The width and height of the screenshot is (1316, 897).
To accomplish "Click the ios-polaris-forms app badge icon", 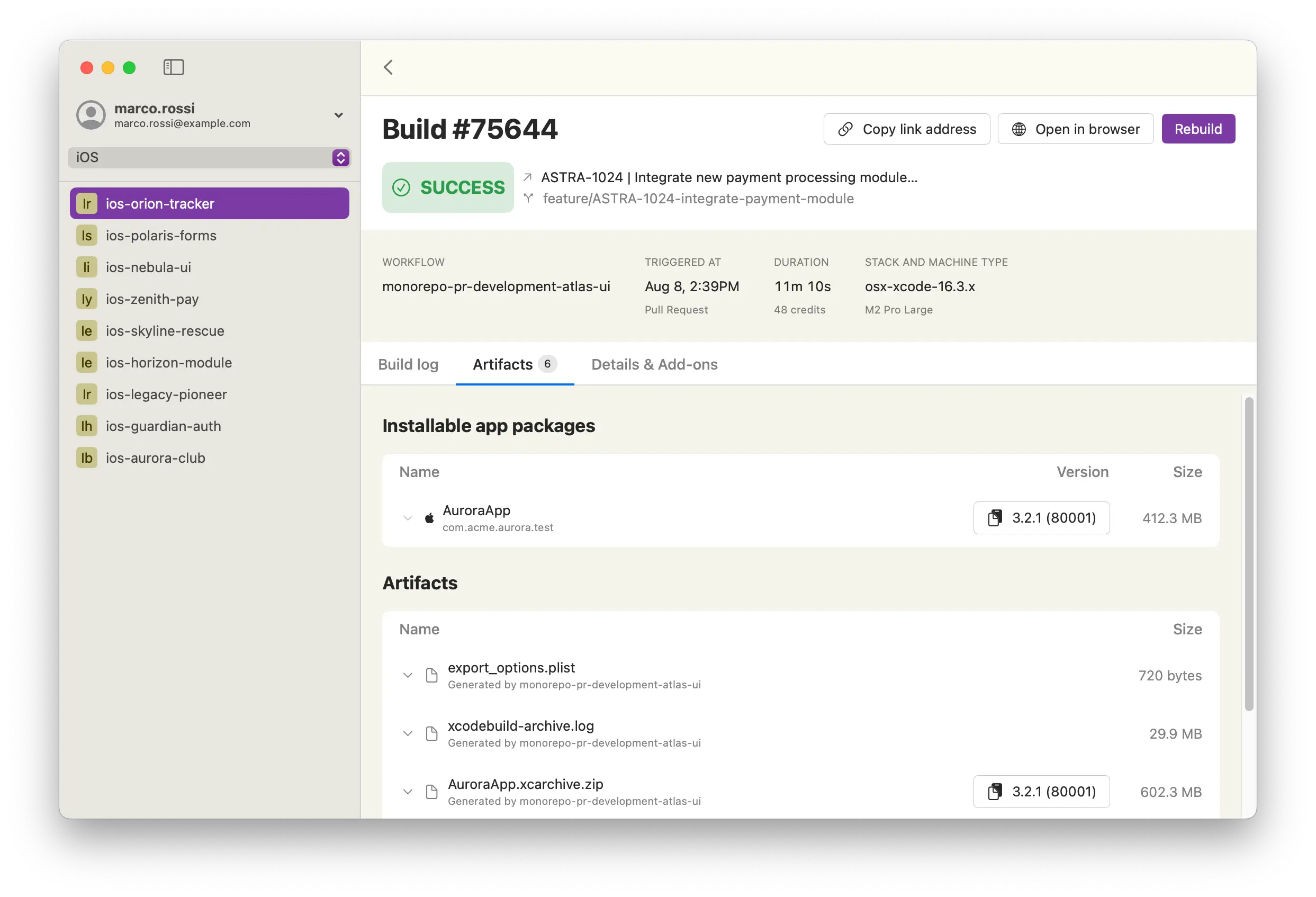I will [x=87, y=236].
